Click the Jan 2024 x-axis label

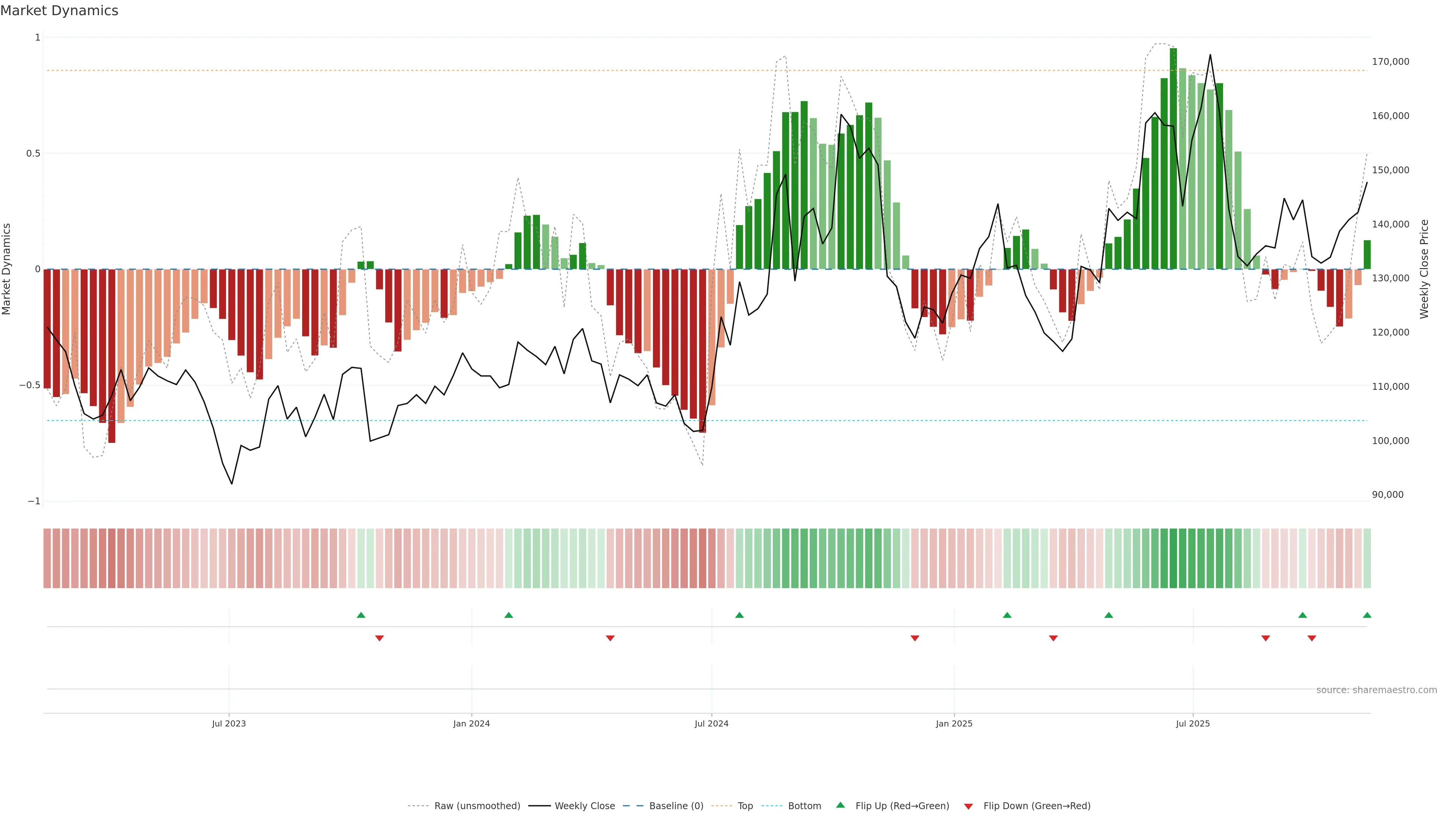471,723
